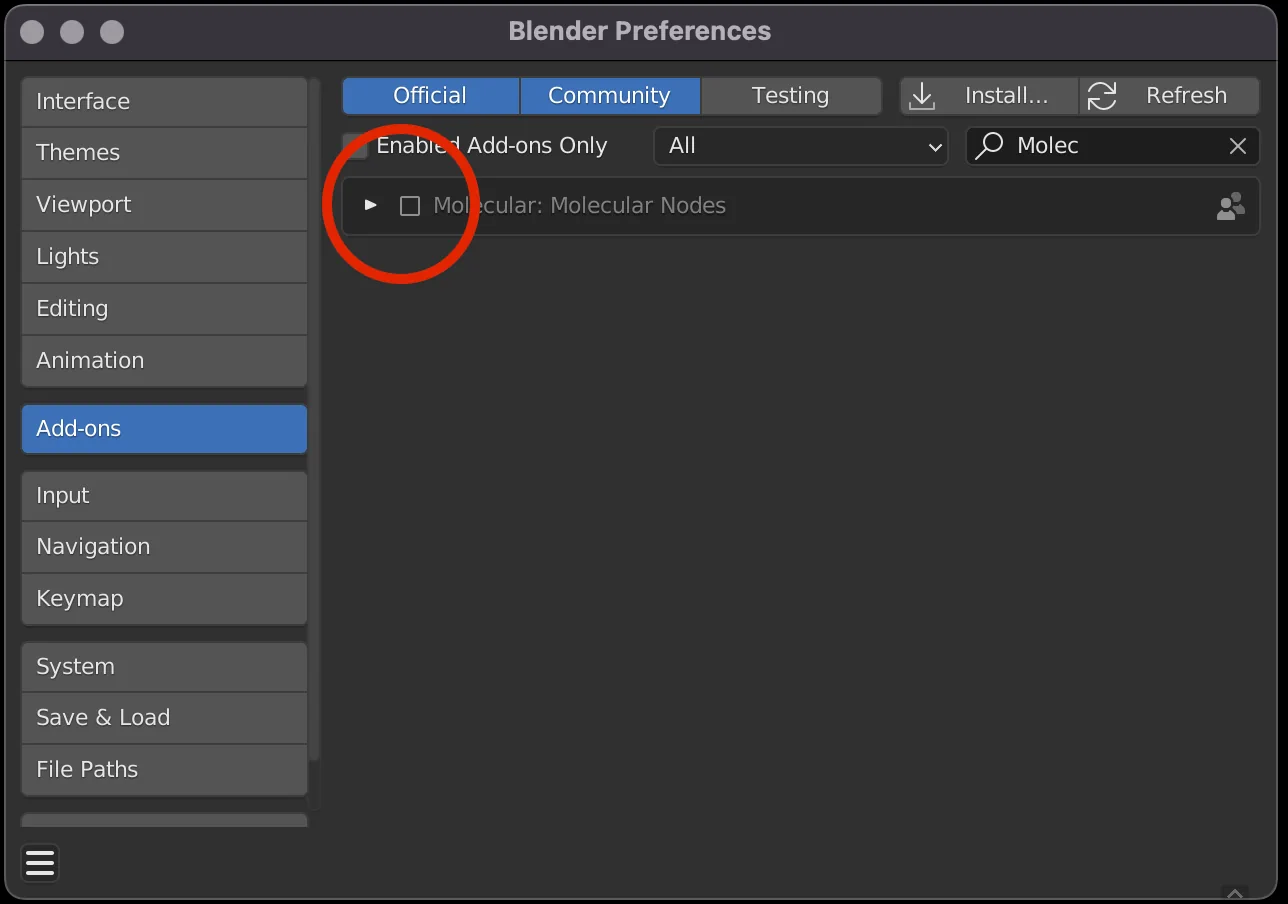Image resolution: width=1288 pixels, height=904 pixels.
Task: Toggle the Testing add-ons filter
Action: click(x=791, y=96)
